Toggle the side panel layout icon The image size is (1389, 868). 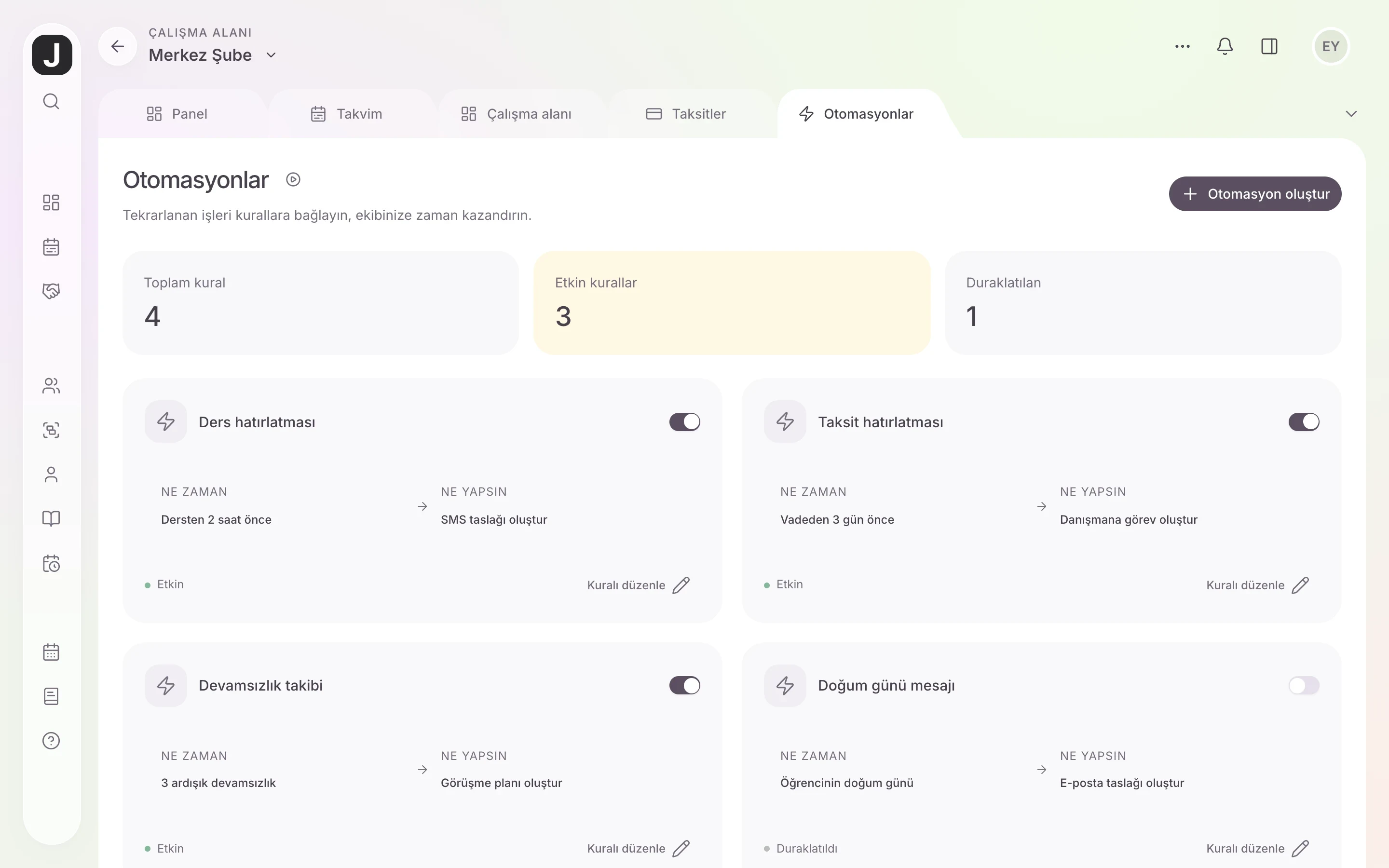pos(1269,46)
